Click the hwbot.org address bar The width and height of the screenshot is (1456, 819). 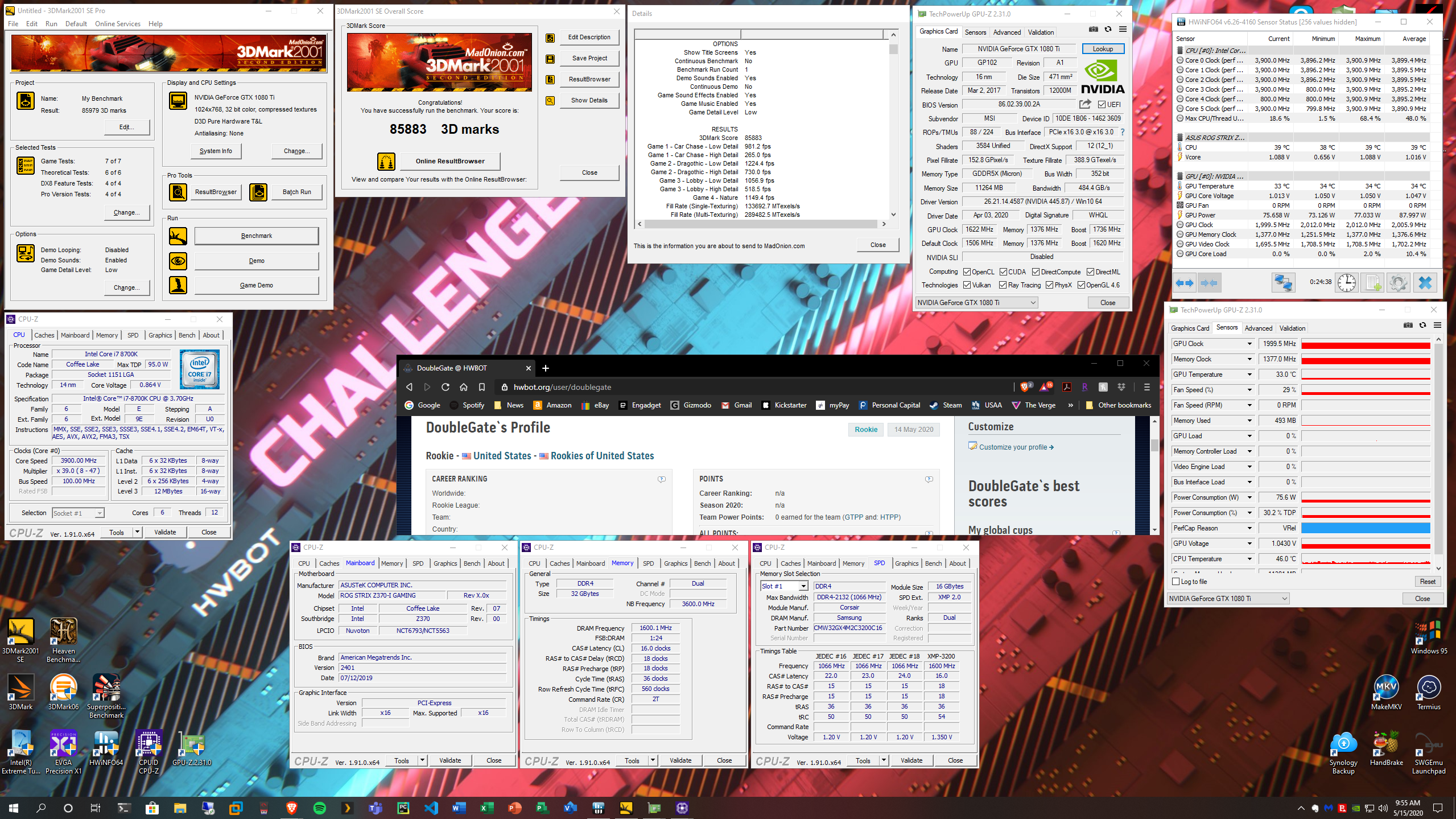pyautogui.click(x=751, y=387)
